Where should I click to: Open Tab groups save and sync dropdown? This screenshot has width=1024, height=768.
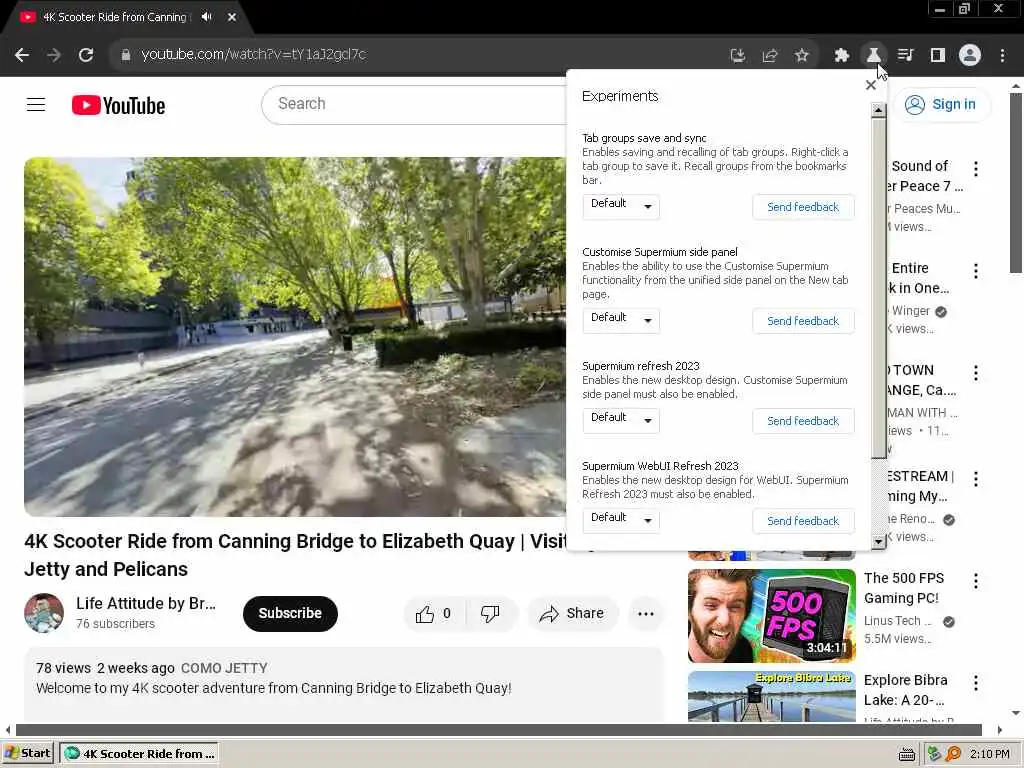[x=621, y=206]
